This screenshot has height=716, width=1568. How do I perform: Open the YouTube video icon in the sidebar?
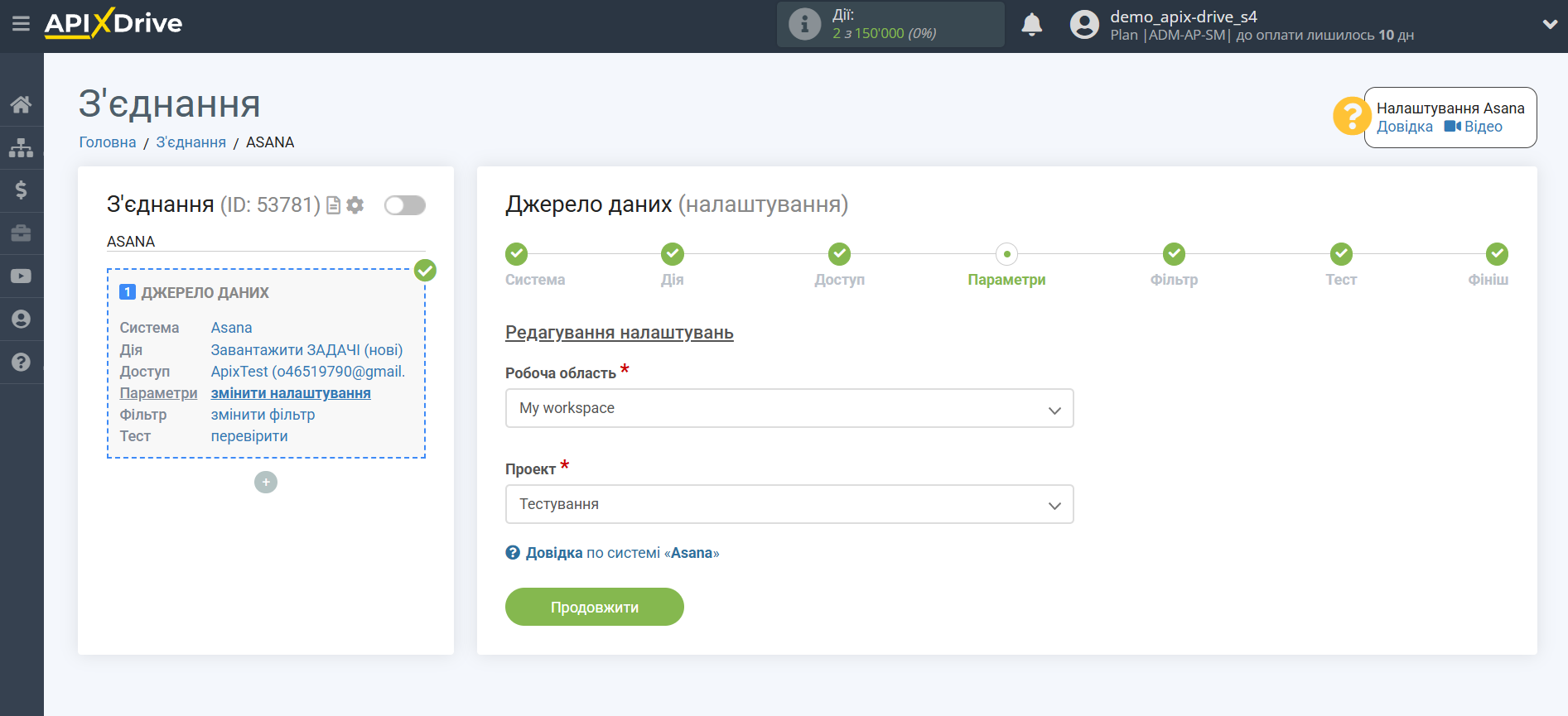click(x=22, y=276)
